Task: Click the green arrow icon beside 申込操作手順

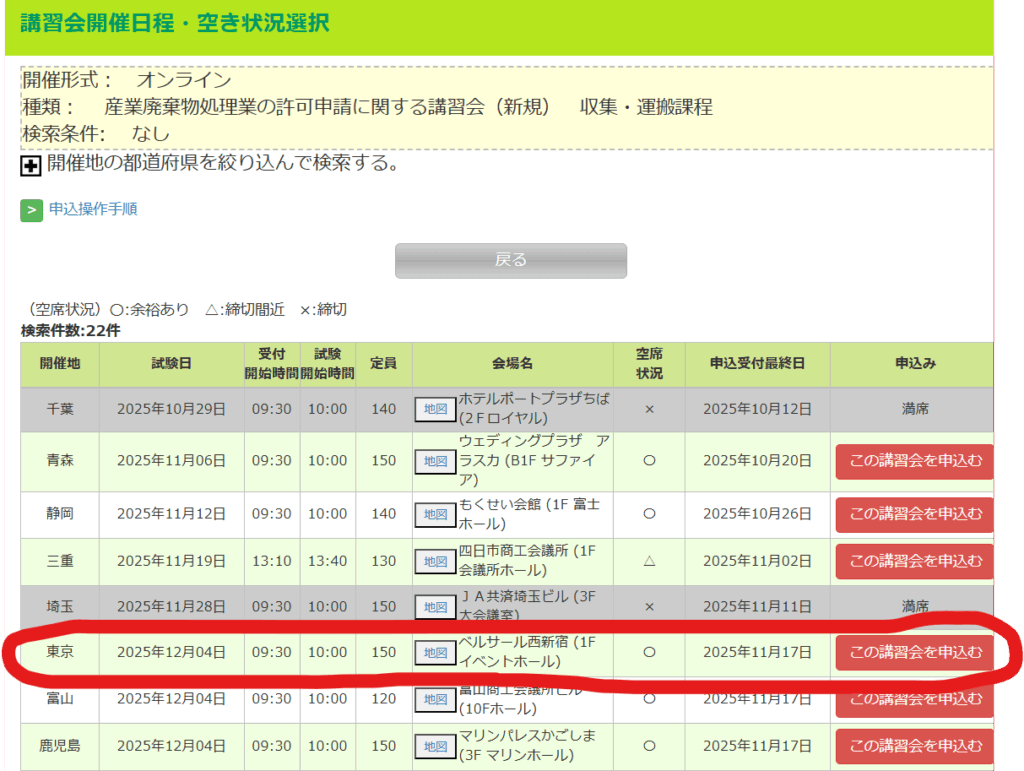Action: (x=32, y=209)
